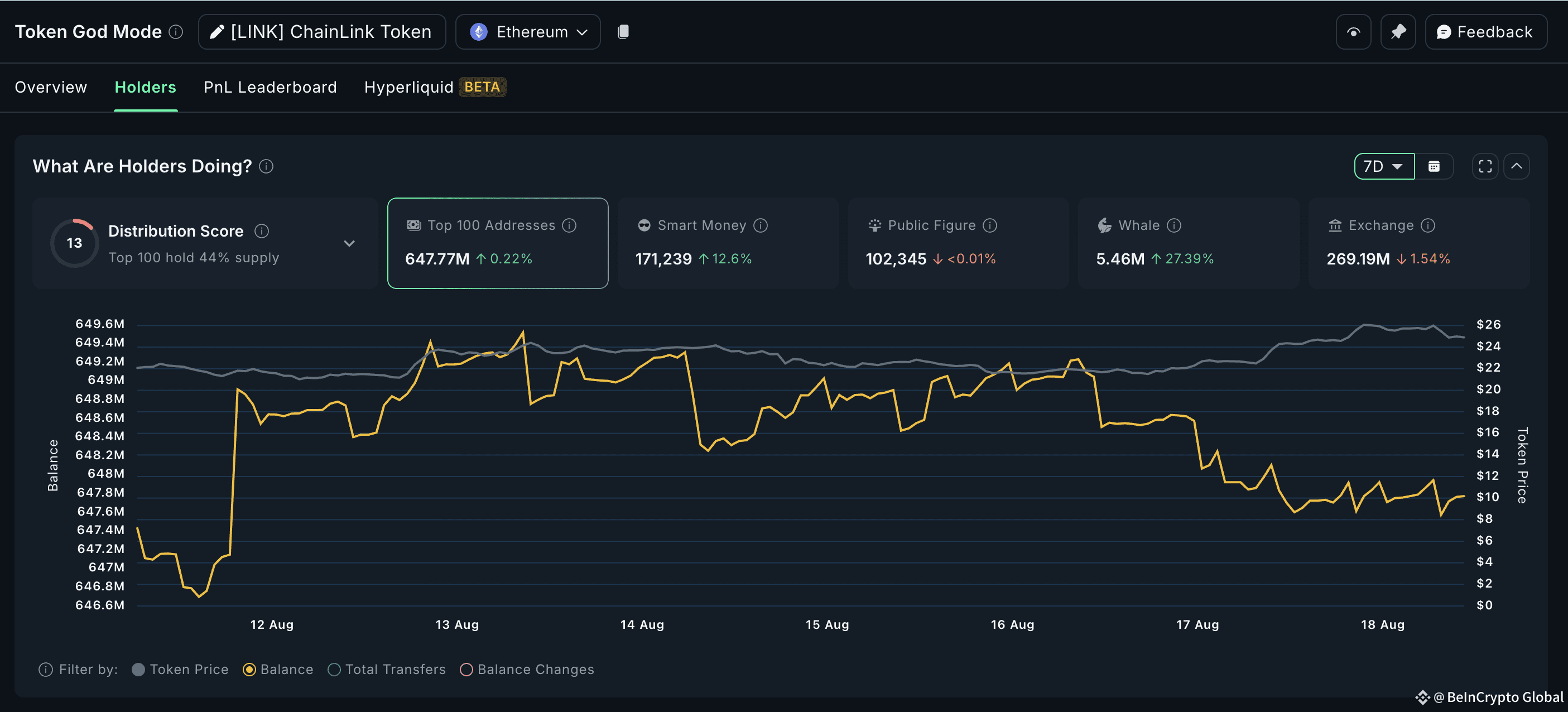Open the Ethereum chain dropdown
This screenshot has width=1568, height=712.
(x=528, y=32)
